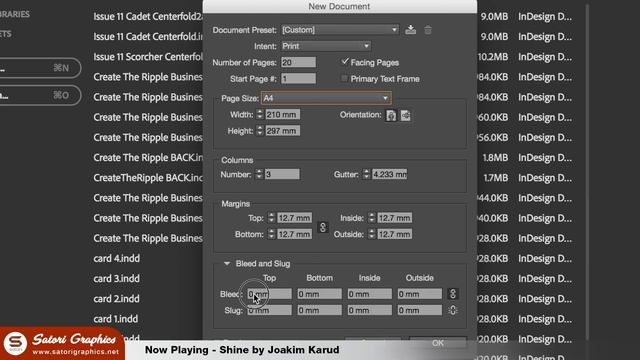Click the Top margin stepper
This screenshot has width=640, height=360.
pyautogui.click(x=271, y=218)
